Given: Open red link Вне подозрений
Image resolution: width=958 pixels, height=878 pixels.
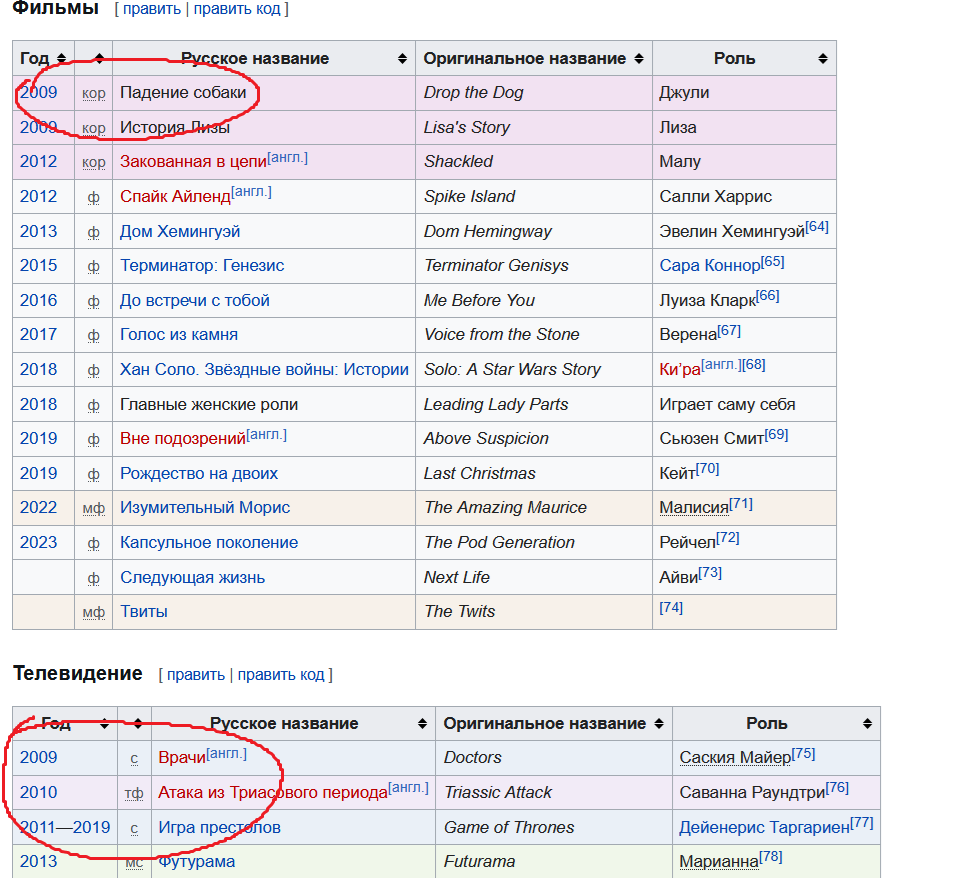Looking at the screenshot, I should 183,439.
